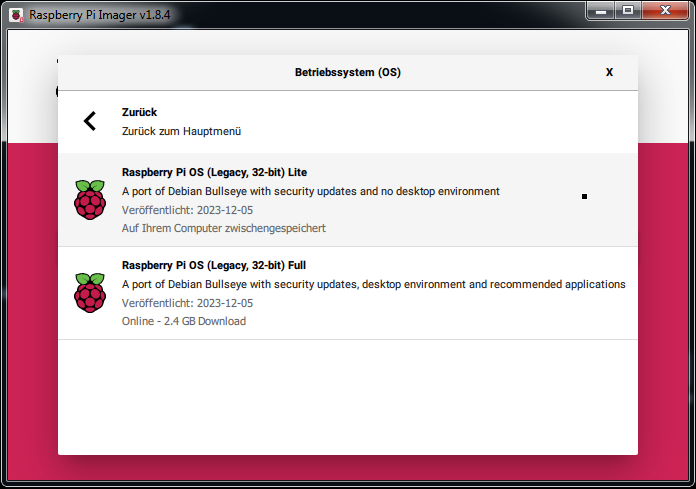The image size is (696, 489).
Task: Click the Lite entry's Veröffentlicht date
Action: (187, 210)
